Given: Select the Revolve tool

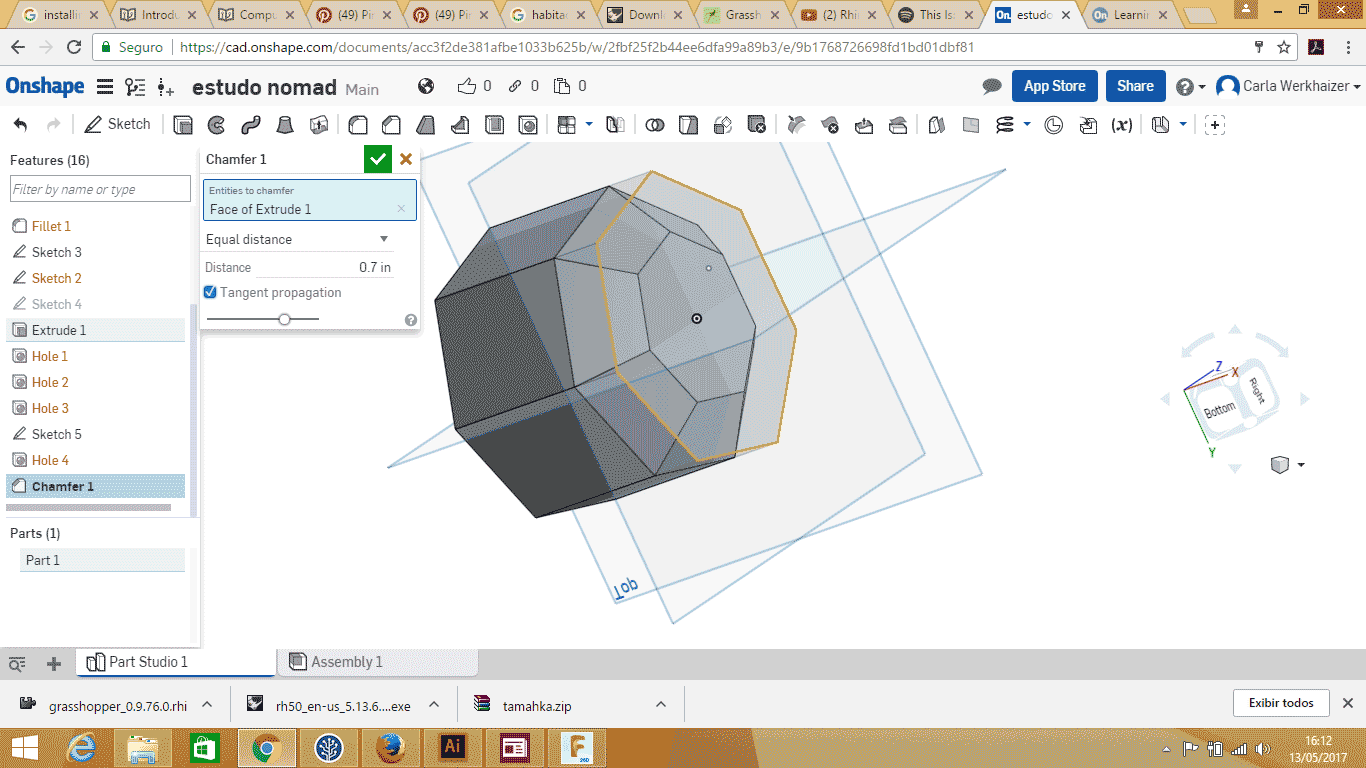Looking at the screenshot, I should [x=216, y=125].
